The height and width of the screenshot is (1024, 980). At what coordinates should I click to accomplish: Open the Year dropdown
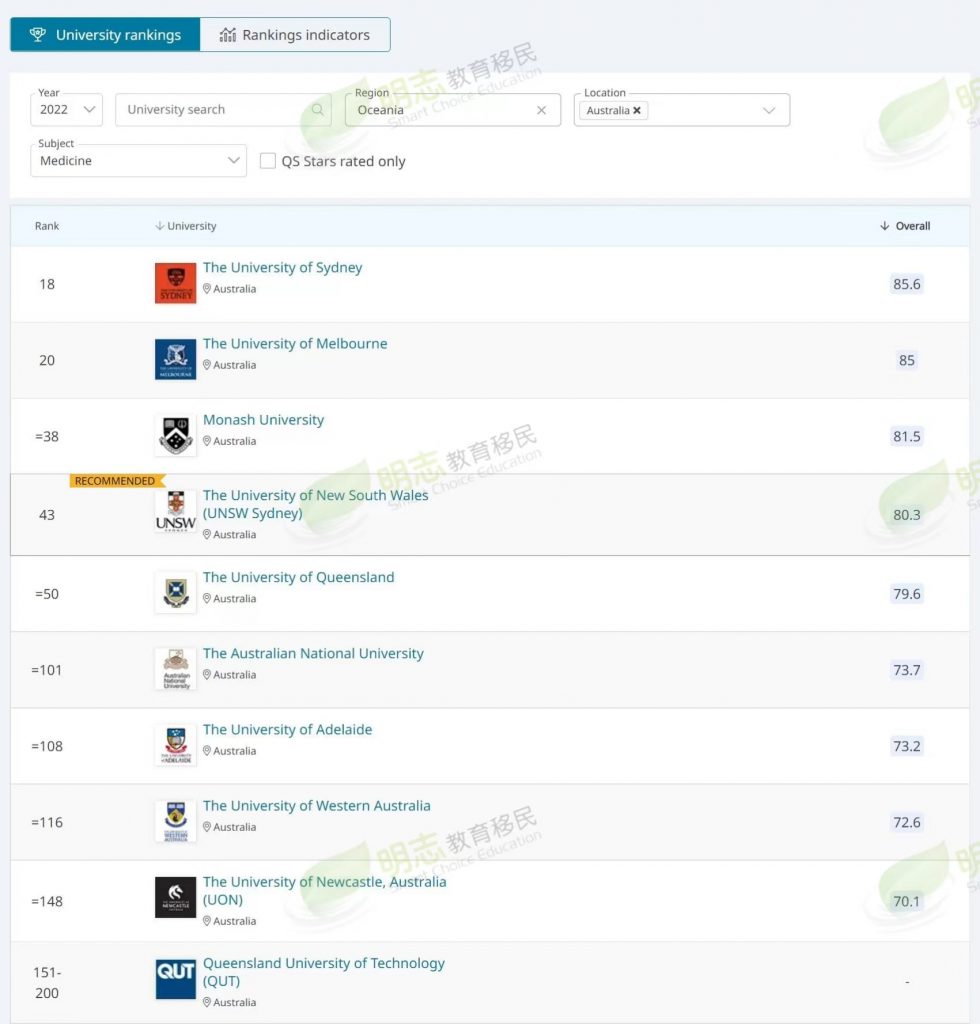[67, 109]
